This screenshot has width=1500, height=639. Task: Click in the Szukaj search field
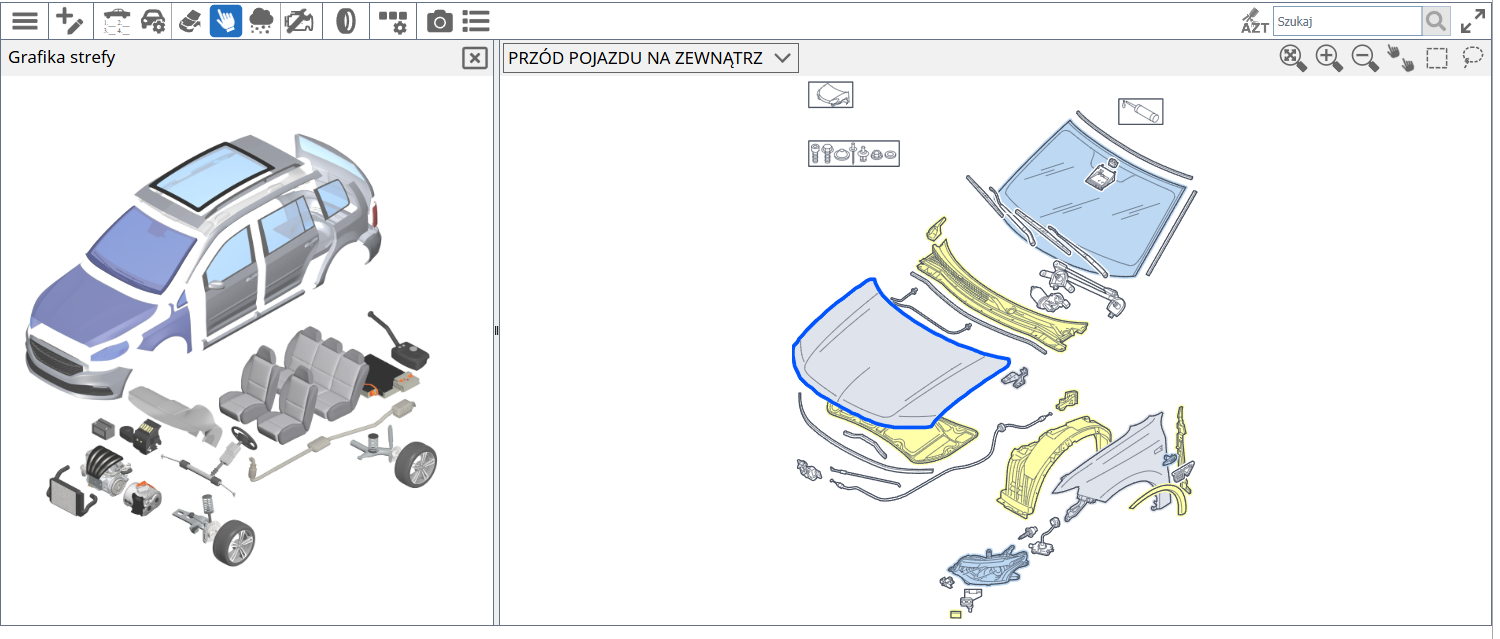point(1346,21)
